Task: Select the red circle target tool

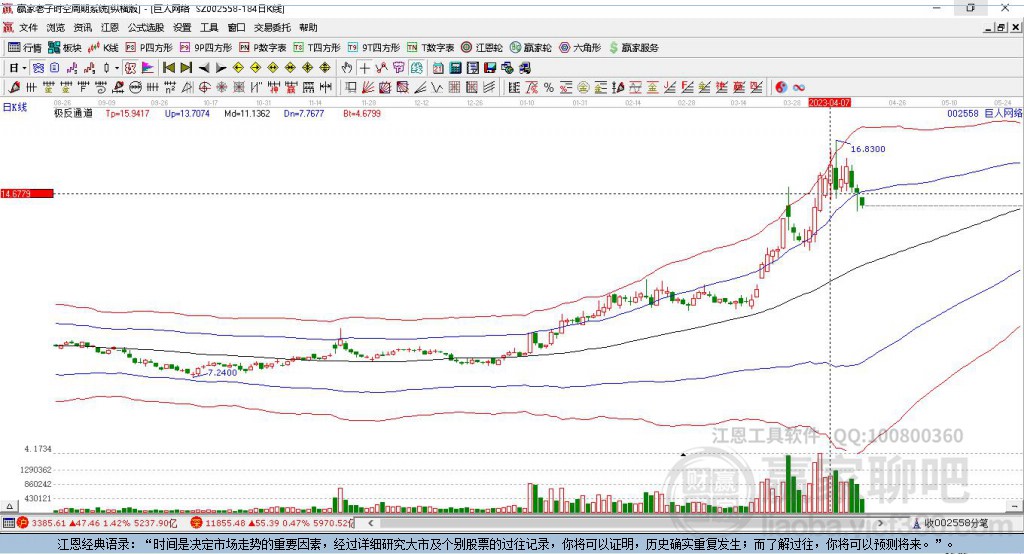Action: point(204,87)
